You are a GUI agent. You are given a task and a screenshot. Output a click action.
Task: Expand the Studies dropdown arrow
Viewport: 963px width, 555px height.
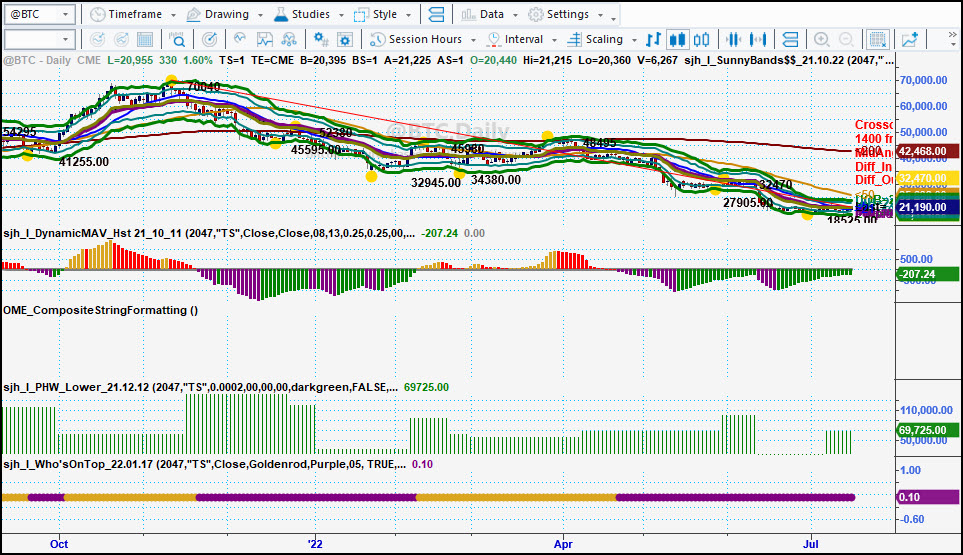pos(341,15)
